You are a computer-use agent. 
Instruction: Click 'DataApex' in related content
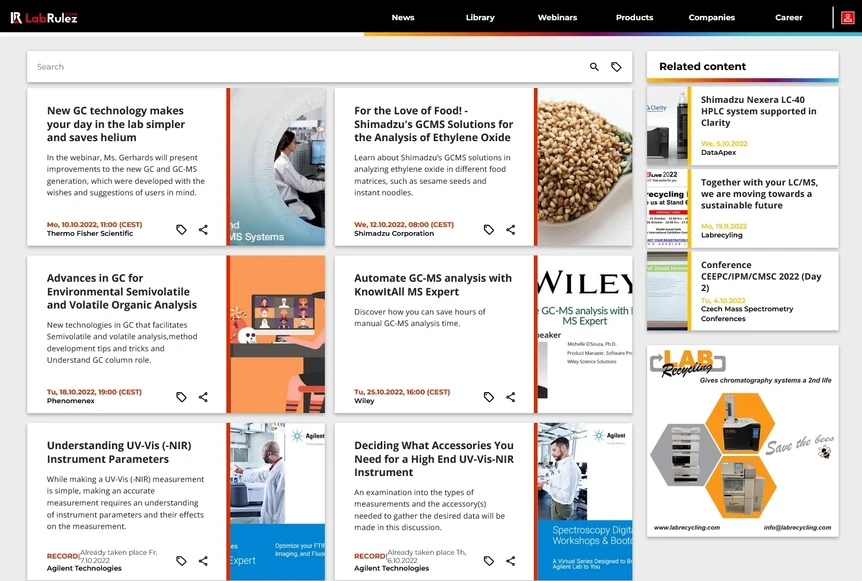point(718,152)
